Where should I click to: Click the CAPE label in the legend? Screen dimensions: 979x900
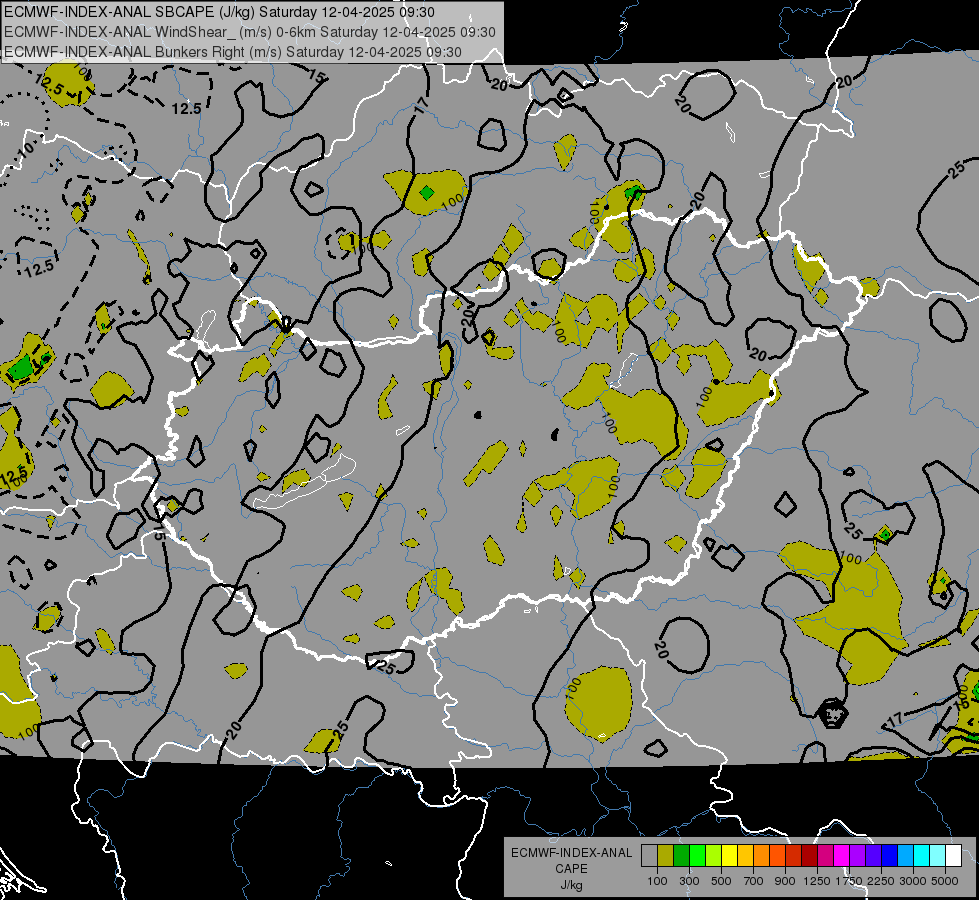(x=572, y=868)
